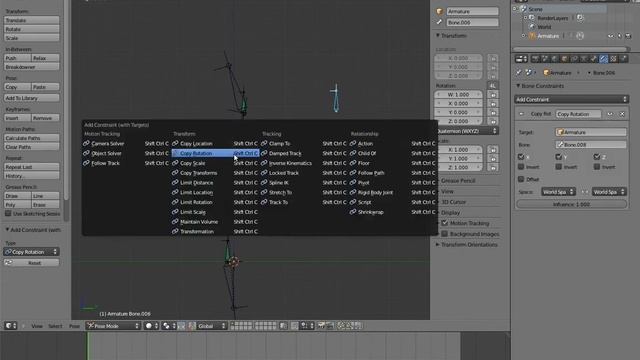Toggle Use Sketching Sessions checkbox
This screenshot has height=360, width=640.
coord(8,213)
